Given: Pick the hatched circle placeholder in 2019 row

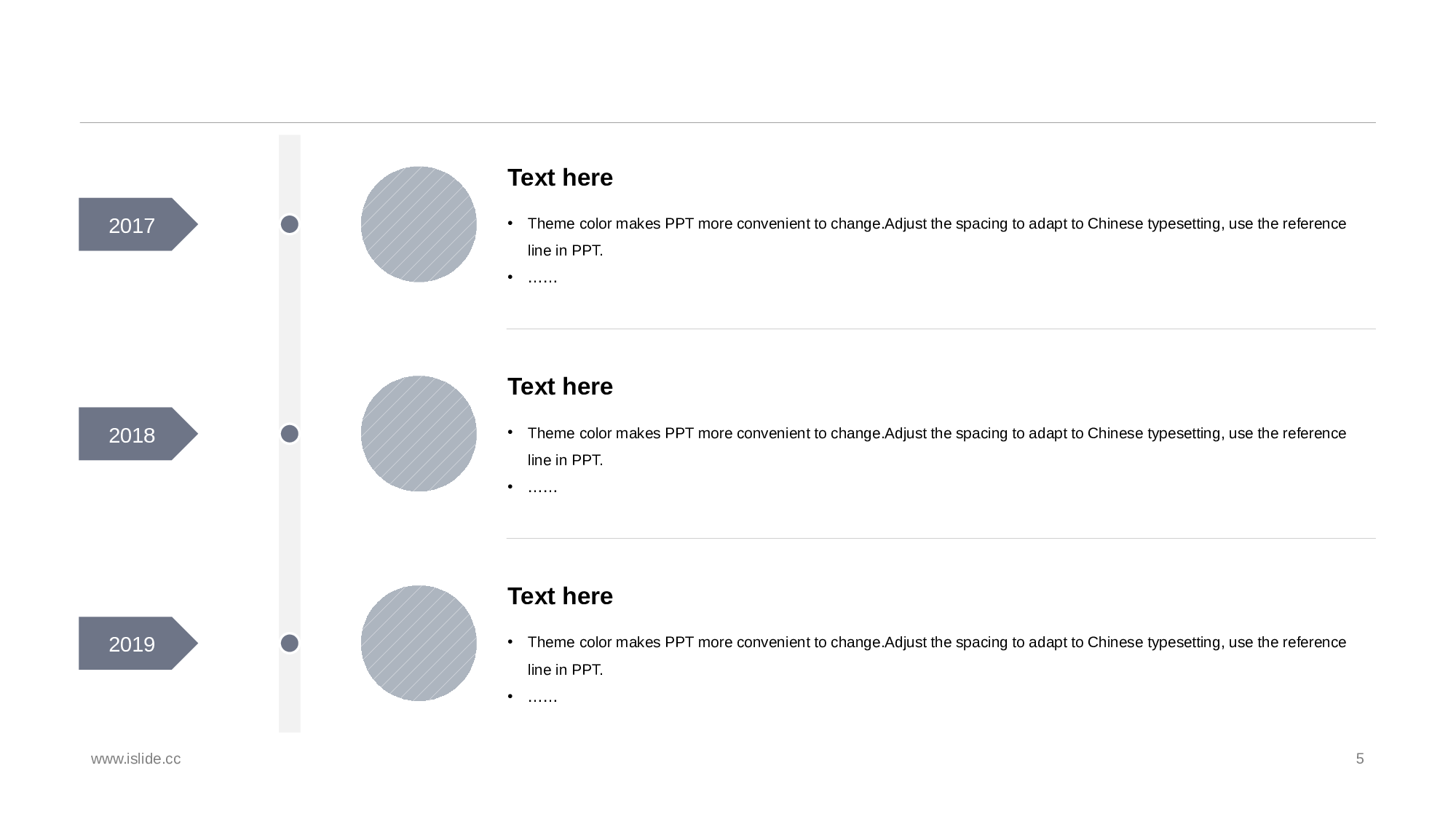Looking at the screenshot, I should (x=419, y=643).
